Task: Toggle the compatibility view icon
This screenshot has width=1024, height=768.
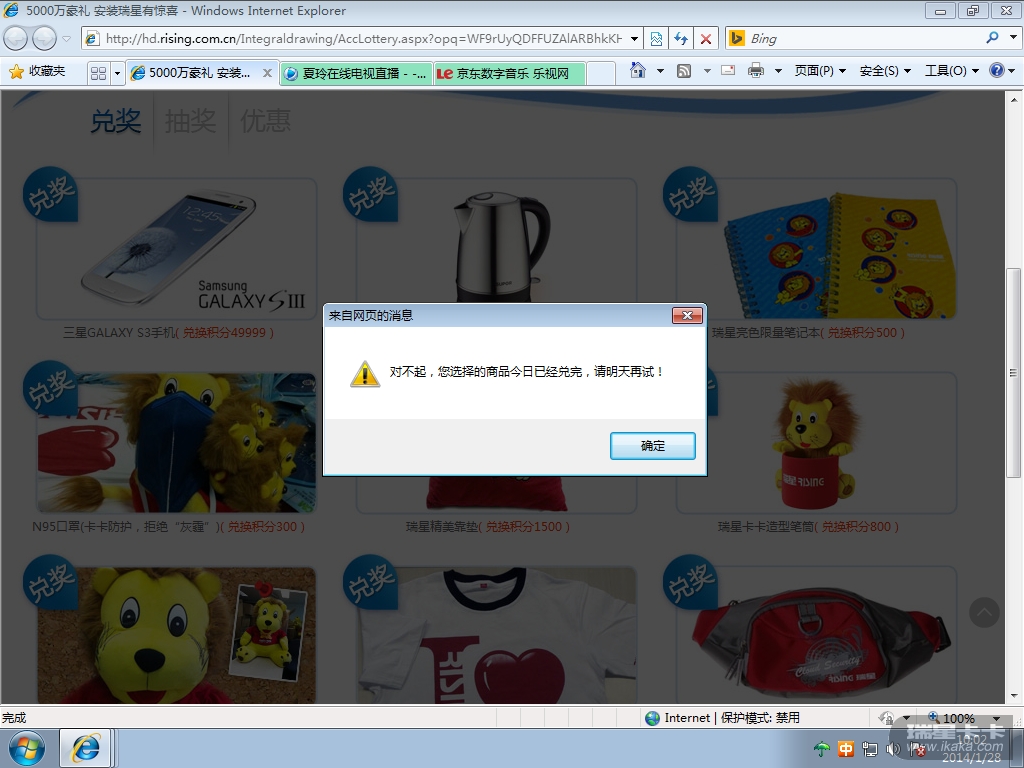Action: point(656,39)
